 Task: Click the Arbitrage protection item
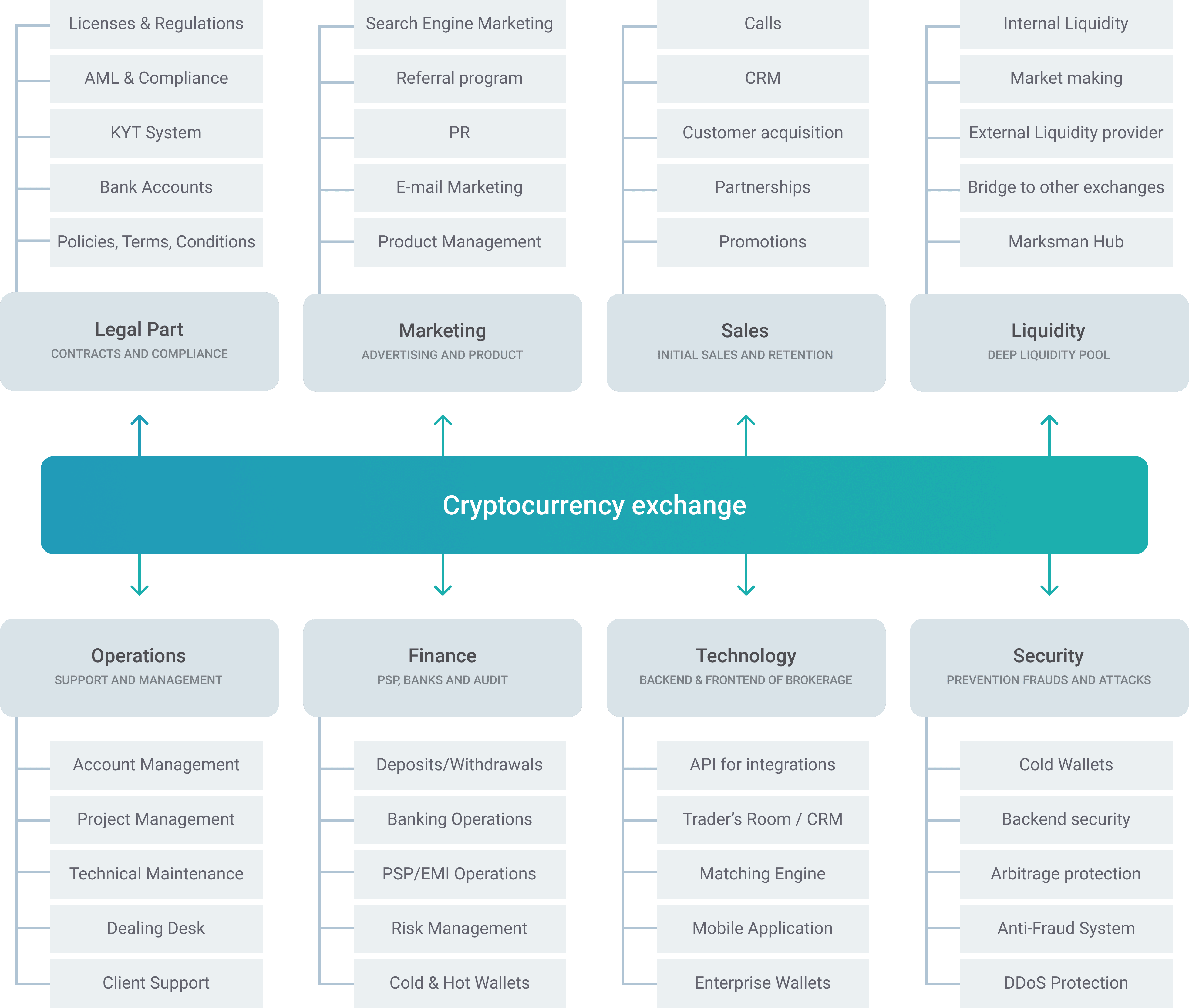tap(1066, 874)
